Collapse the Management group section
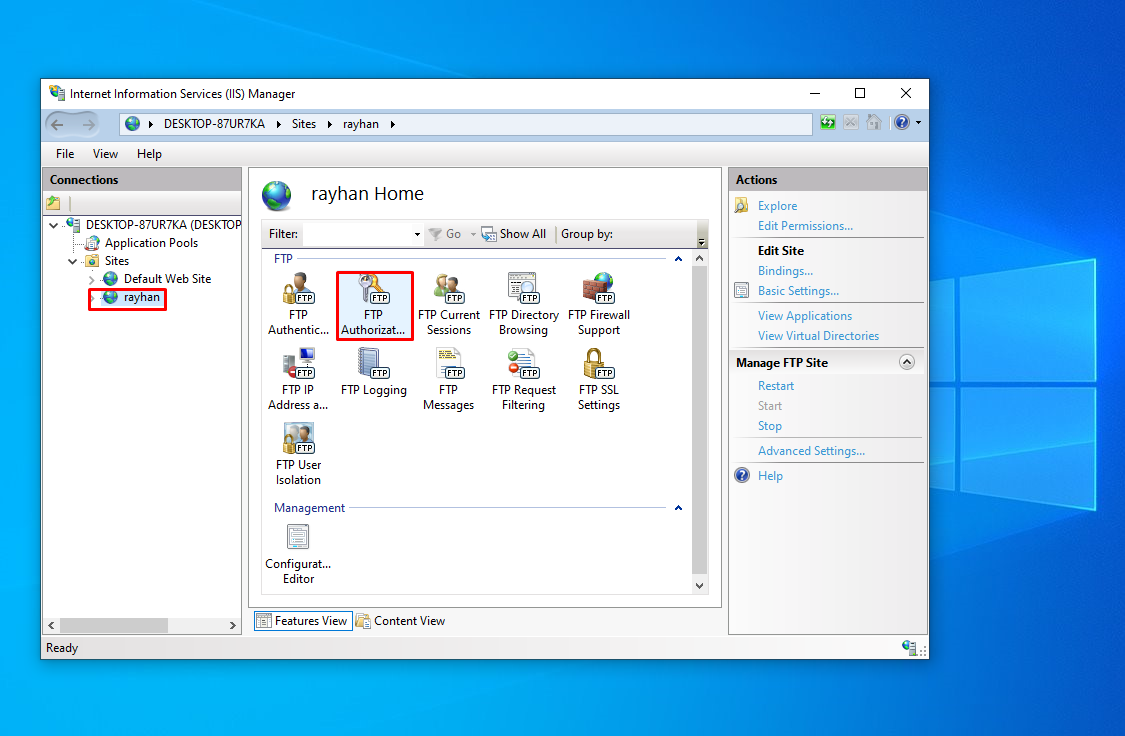Viewport: 1125px width, 736px height. [678, 508]
